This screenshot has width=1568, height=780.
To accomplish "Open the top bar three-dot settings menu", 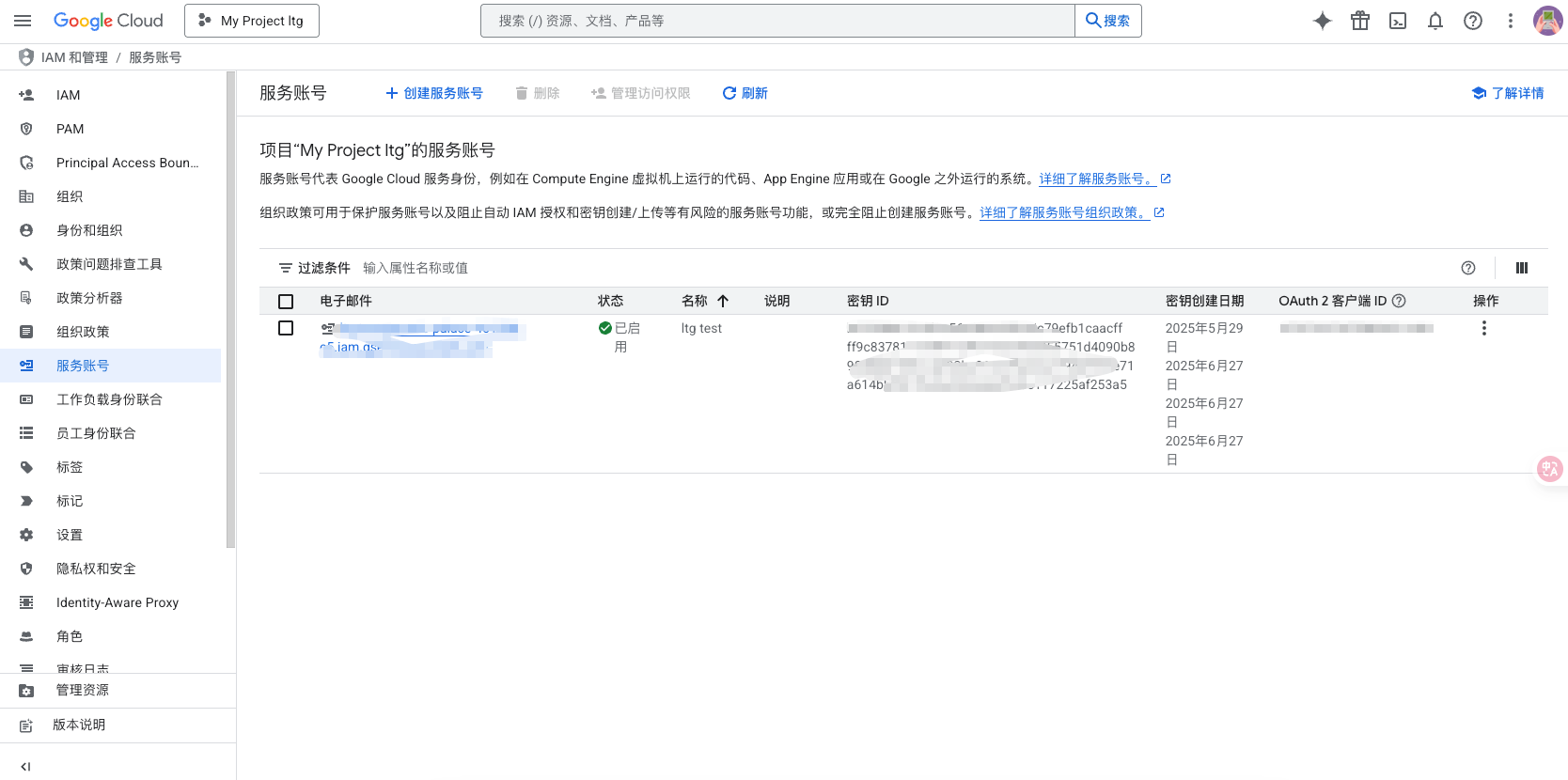I will pyautogui.click(x=1511, y=21).
